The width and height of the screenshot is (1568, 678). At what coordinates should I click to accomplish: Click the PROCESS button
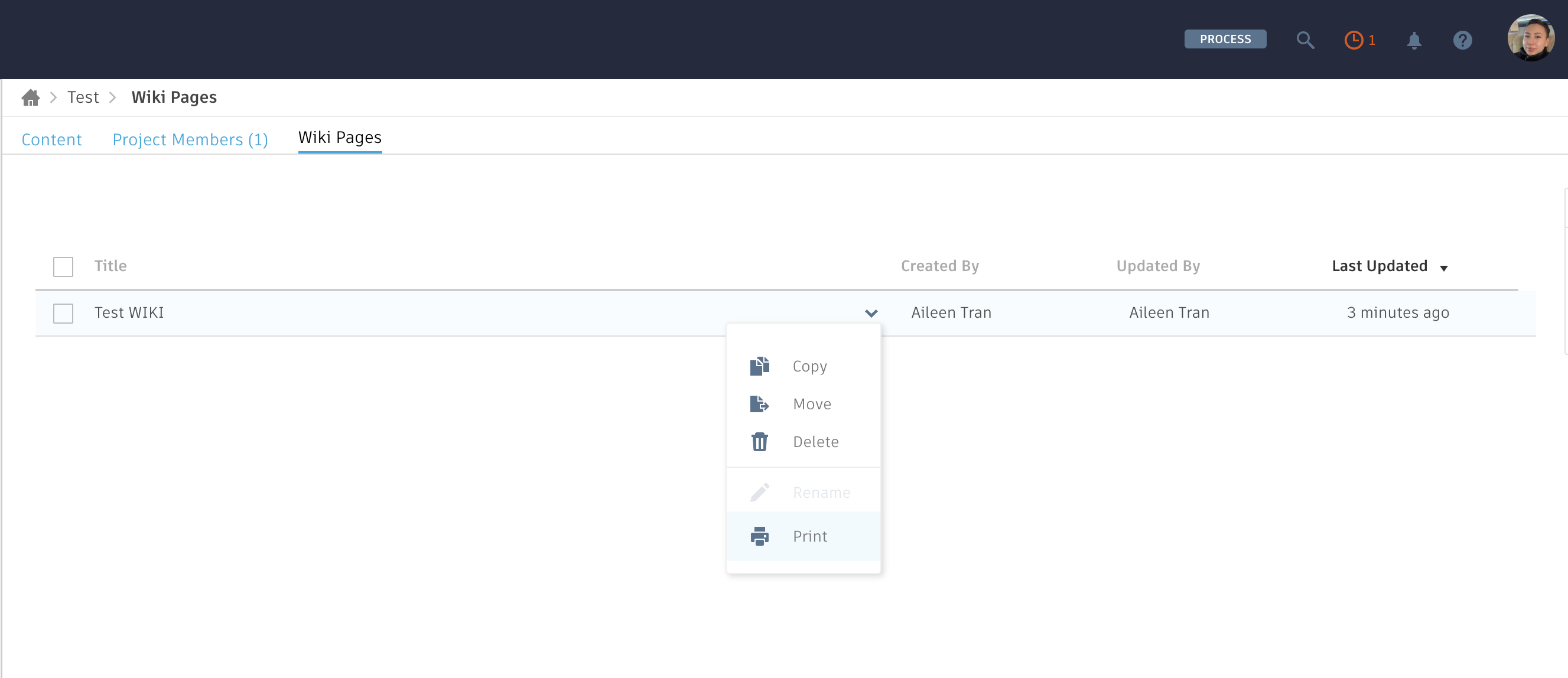point(1225,39)
